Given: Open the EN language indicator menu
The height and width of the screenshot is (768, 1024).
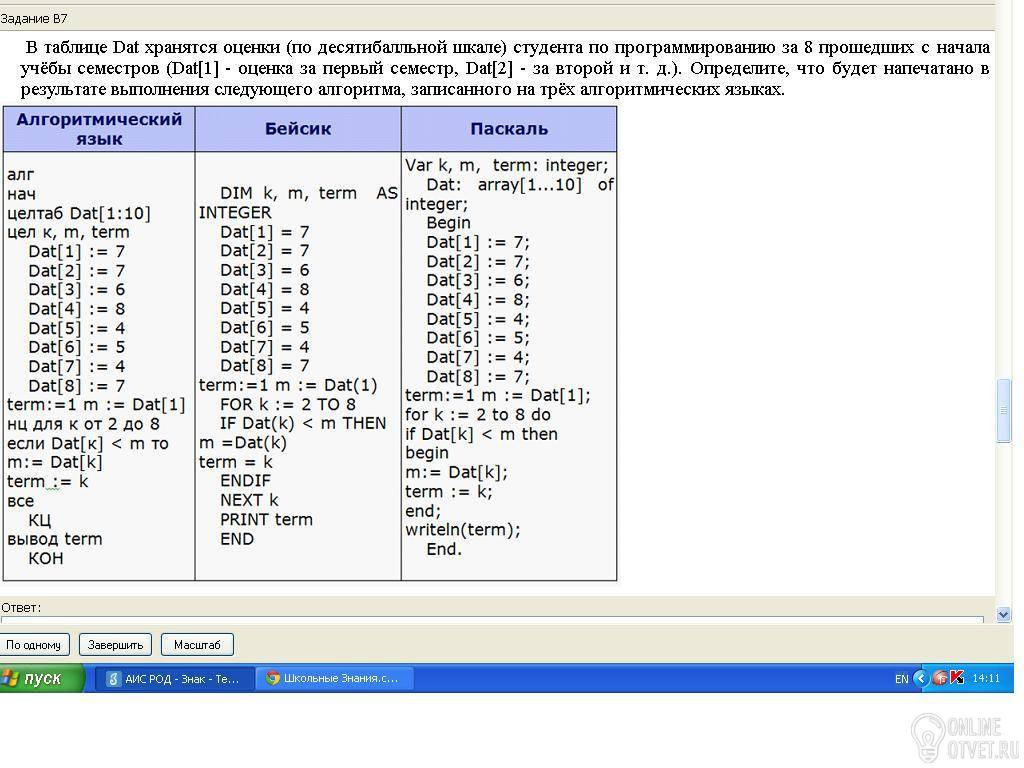Looking at the screenshot, I should (x=901, y=679).
